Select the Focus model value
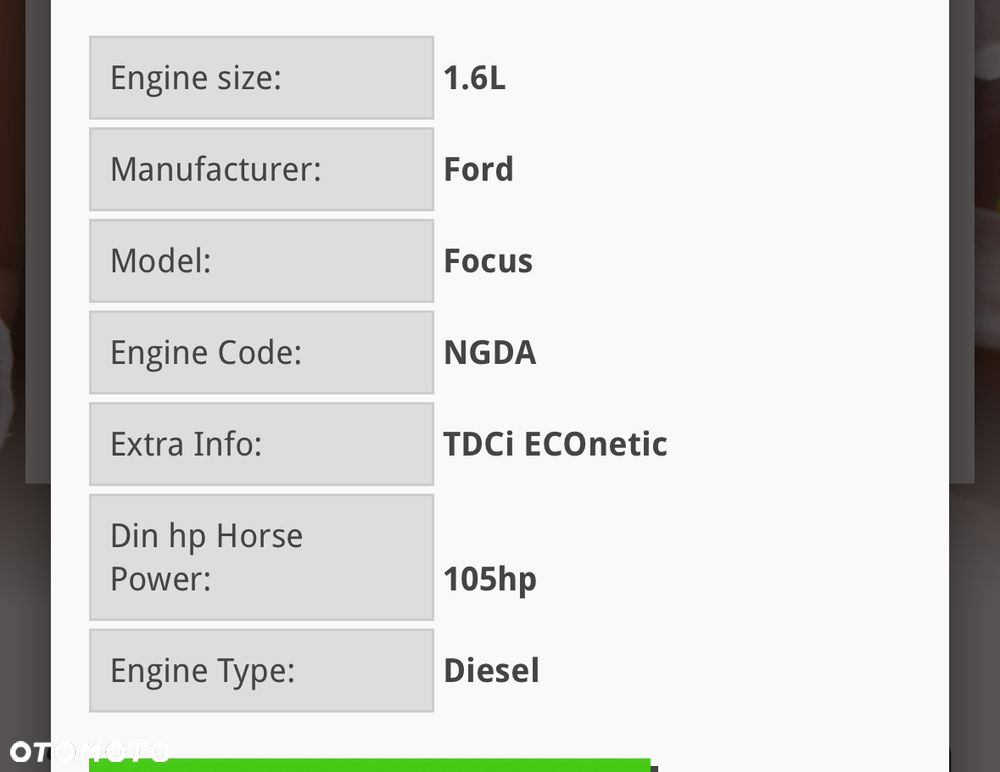The height and width of the screenshot is (772, 1000). click(x=488, y=261)
